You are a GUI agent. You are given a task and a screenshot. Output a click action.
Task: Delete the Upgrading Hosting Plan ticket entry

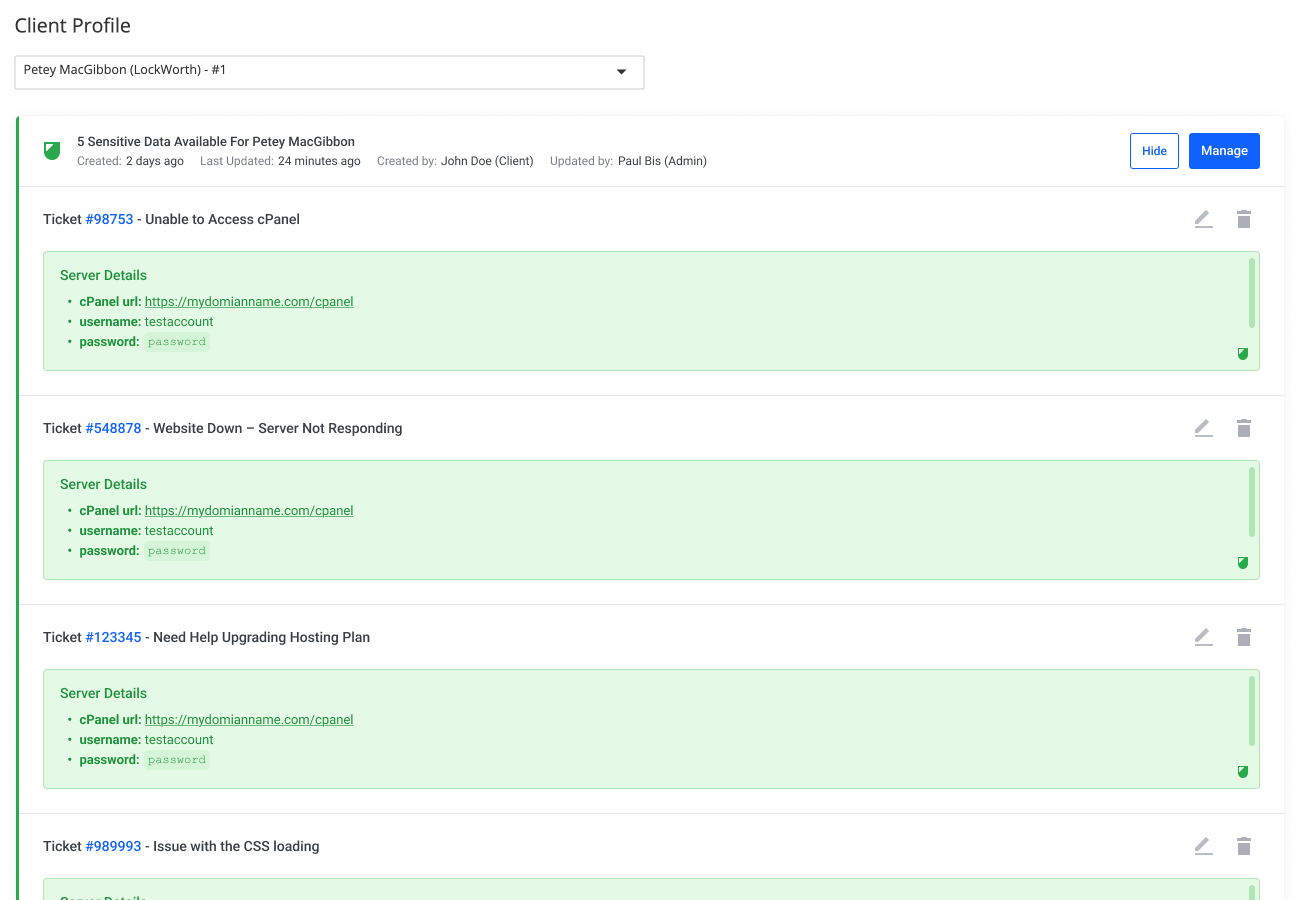(1244, 637)
